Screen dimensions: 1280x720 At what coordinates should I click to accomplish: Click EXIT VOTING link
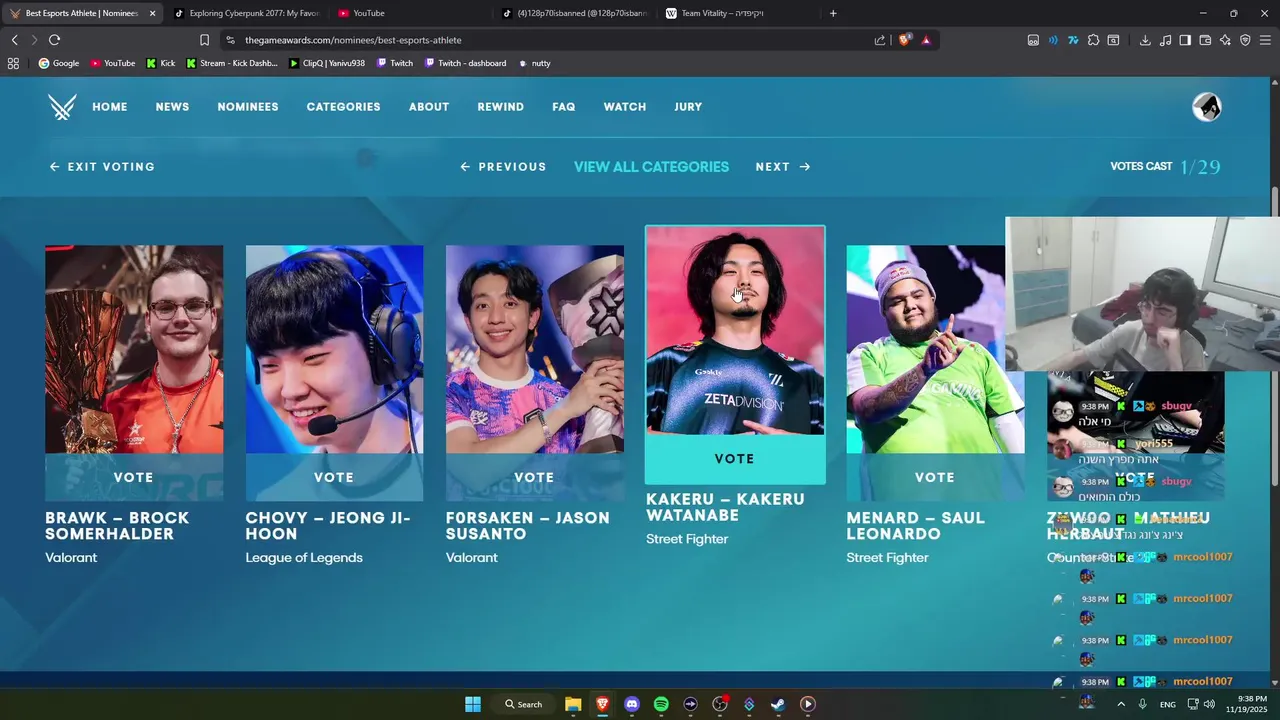coord(102,167)
